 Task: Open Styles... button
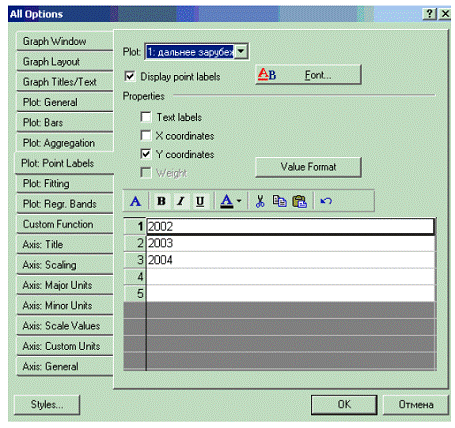47,404
